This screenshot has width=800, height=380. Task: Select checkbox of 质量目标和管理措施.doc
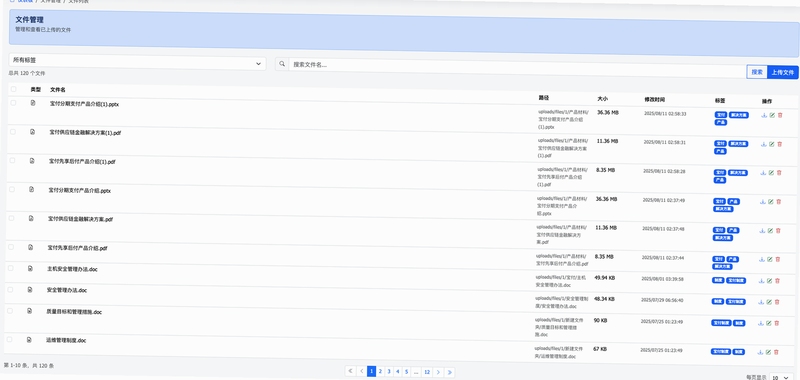[10, 310]
